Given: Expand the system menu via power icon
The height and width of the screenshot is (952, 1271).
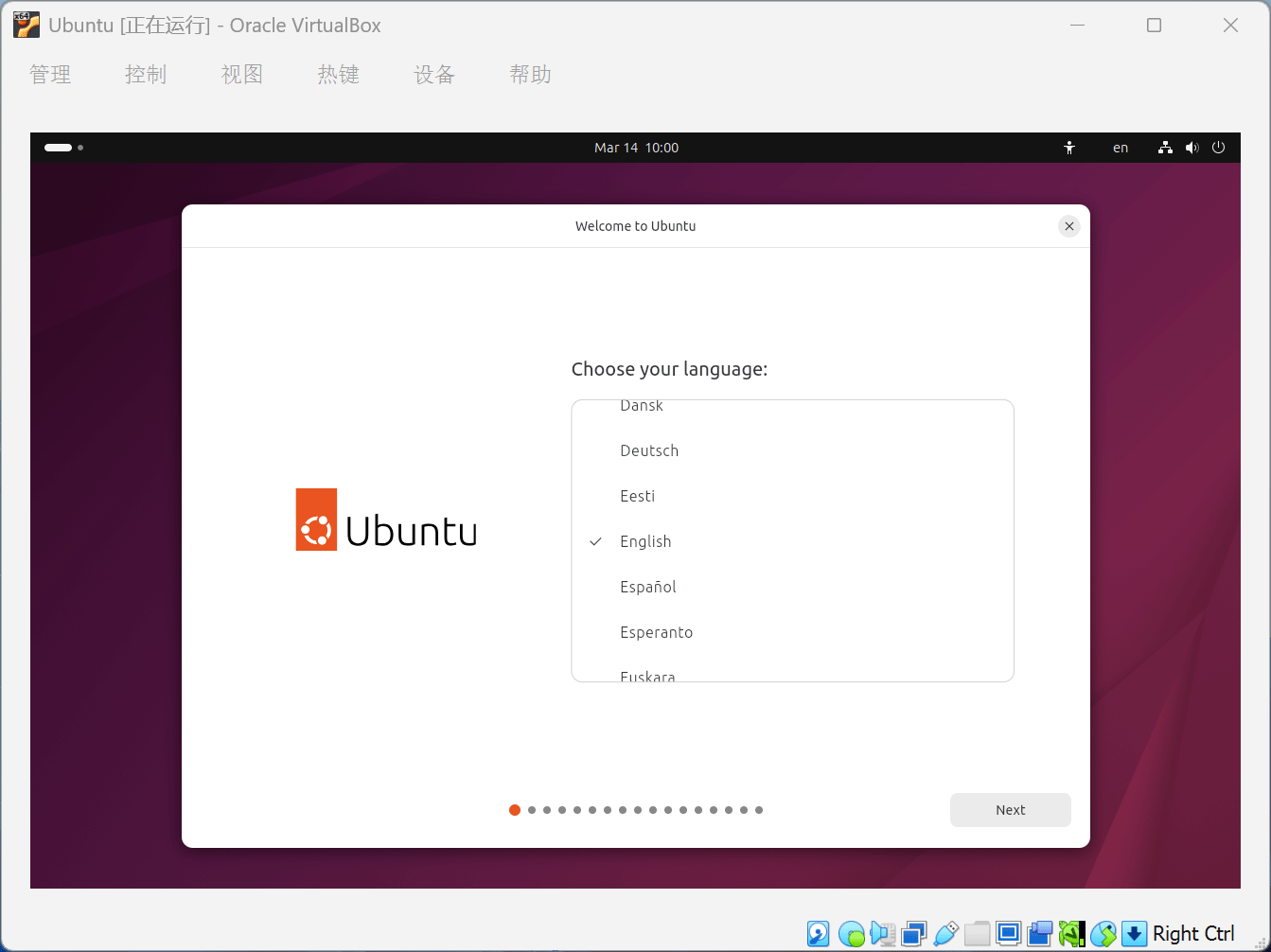Looking at the screenshot, I should [1218, 148].
